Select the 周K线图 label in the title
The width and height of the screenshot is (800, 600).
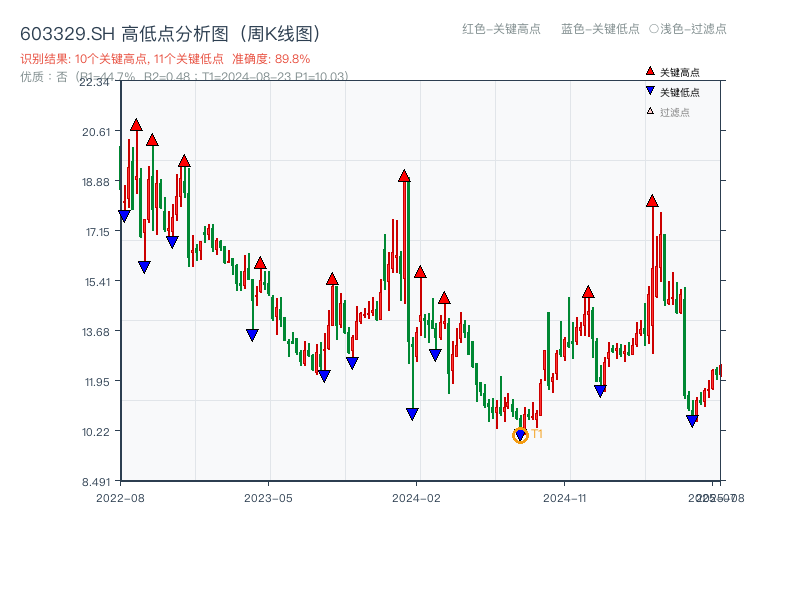[x=282, y=33]
